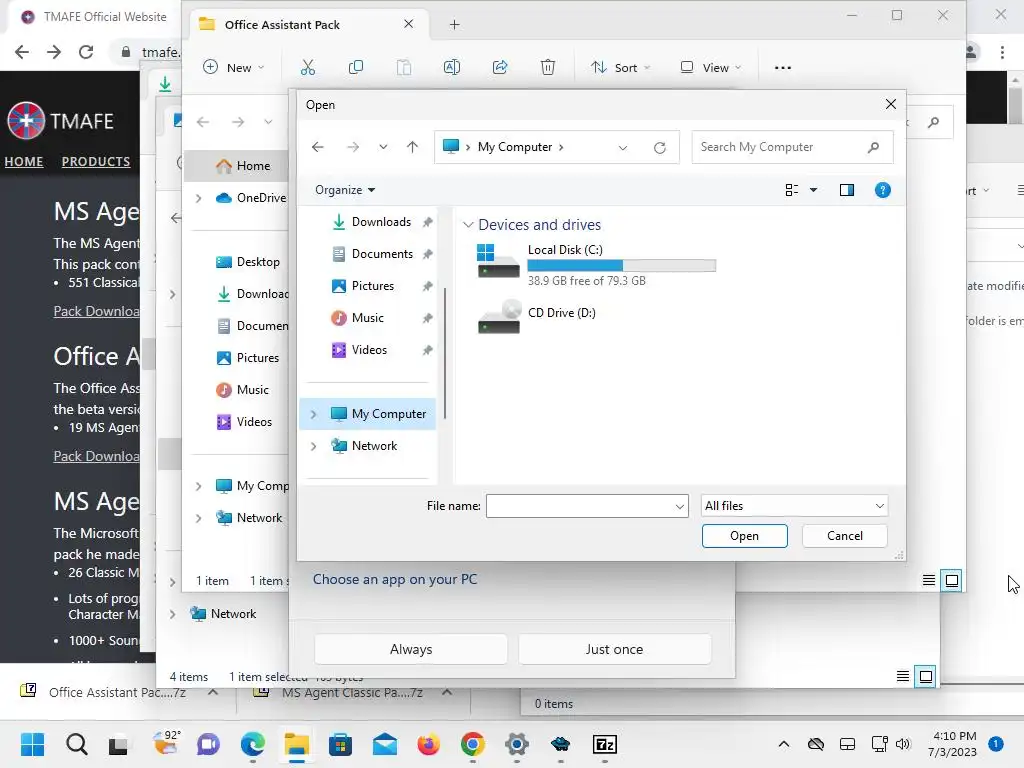Screen dimensions: 1024x768
Task: Open the Organize dropdown in Open dialog
Action: click(345, 190)
